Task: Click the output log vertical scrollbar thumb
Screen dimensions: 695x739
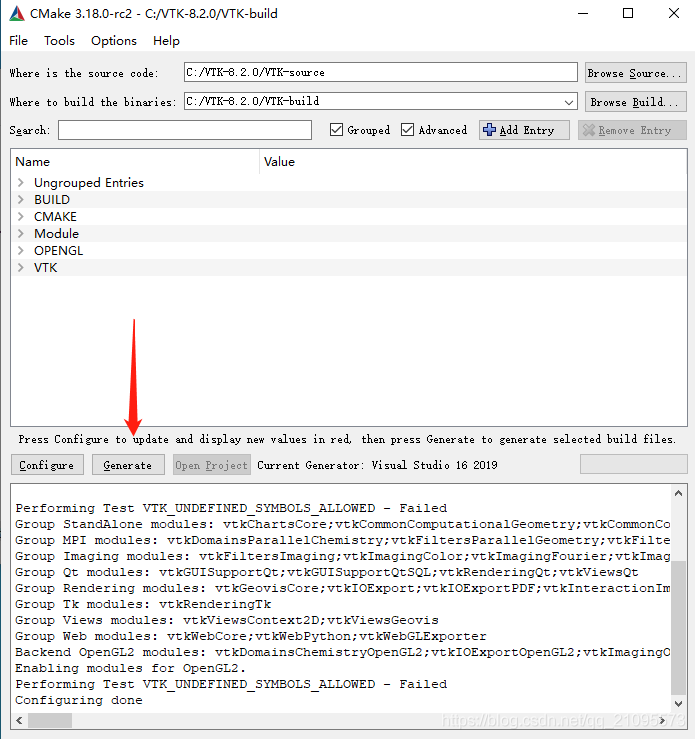Action: click(x=679, y=627)
